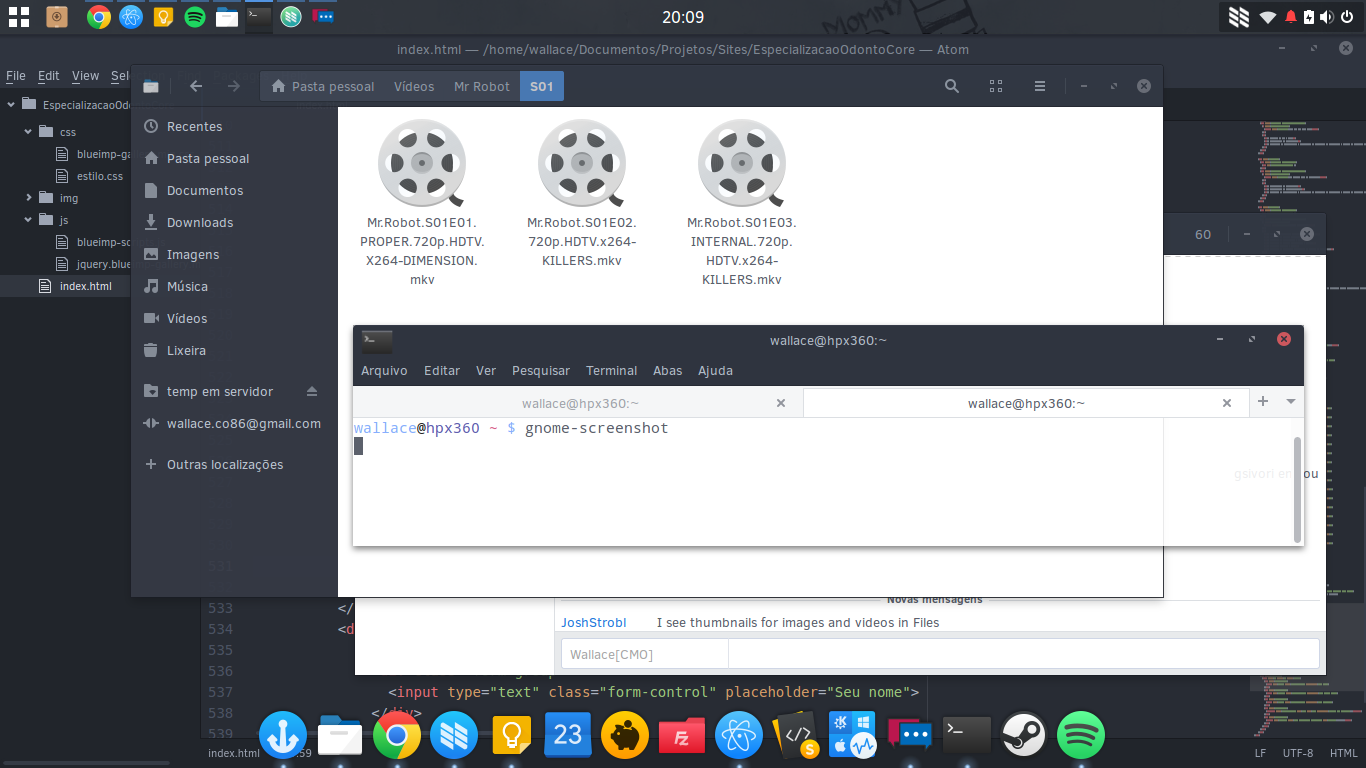Launch Atom editor from the bottom dock
The width and height of the screenshot is (1366, 768).
[x=739, y=736]
